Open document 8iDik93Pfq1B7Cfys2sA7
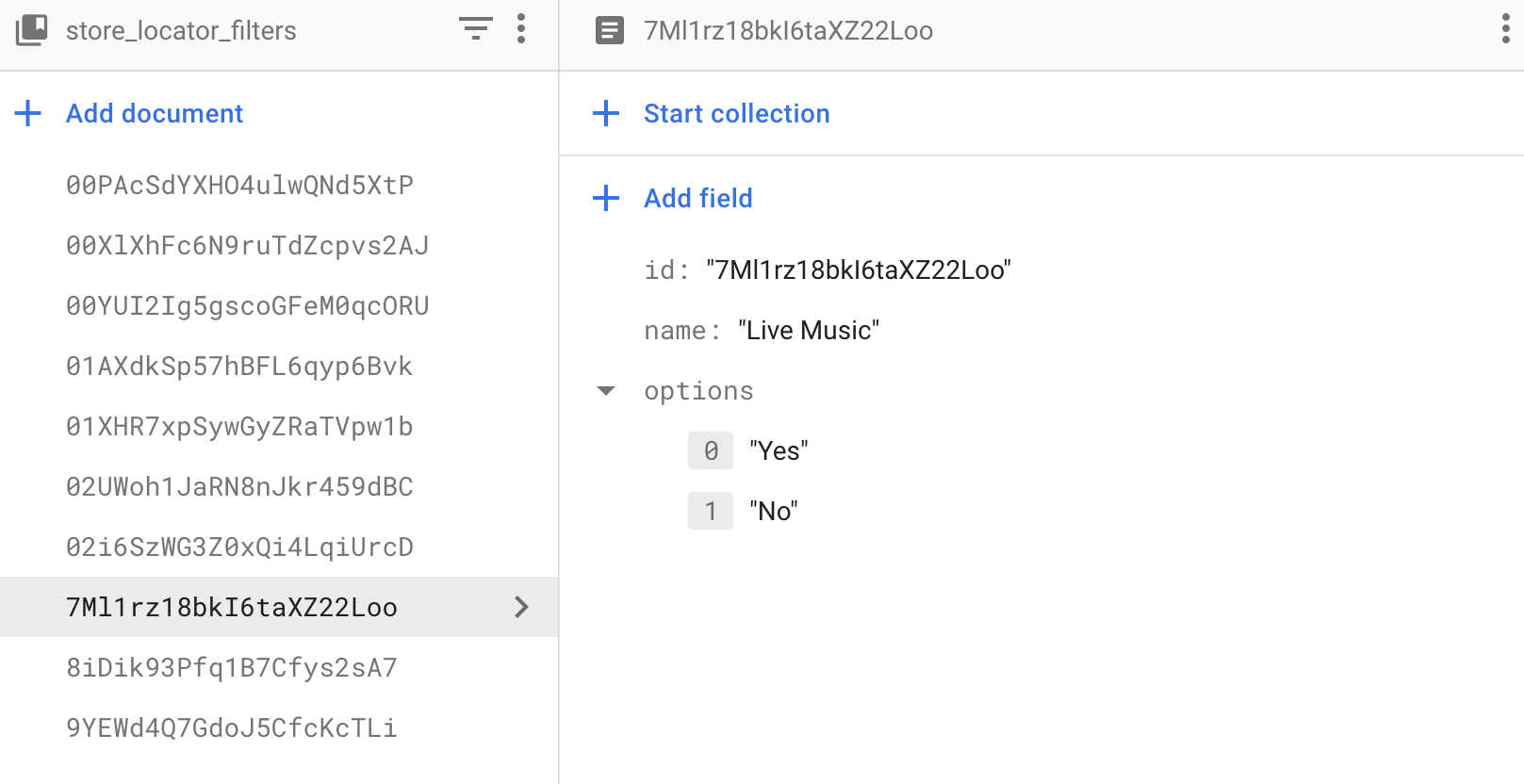 [x=232, y=667]
